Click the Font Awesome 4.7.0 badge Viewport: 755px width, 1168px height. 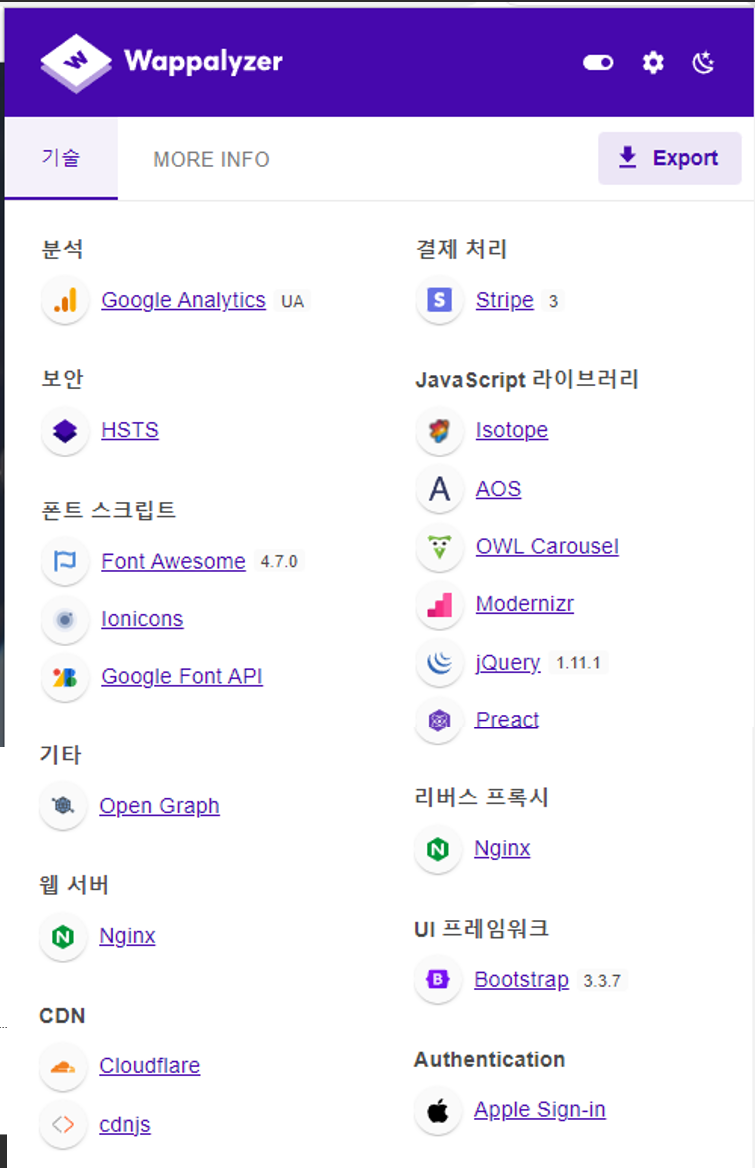click(x=278, y=562)
